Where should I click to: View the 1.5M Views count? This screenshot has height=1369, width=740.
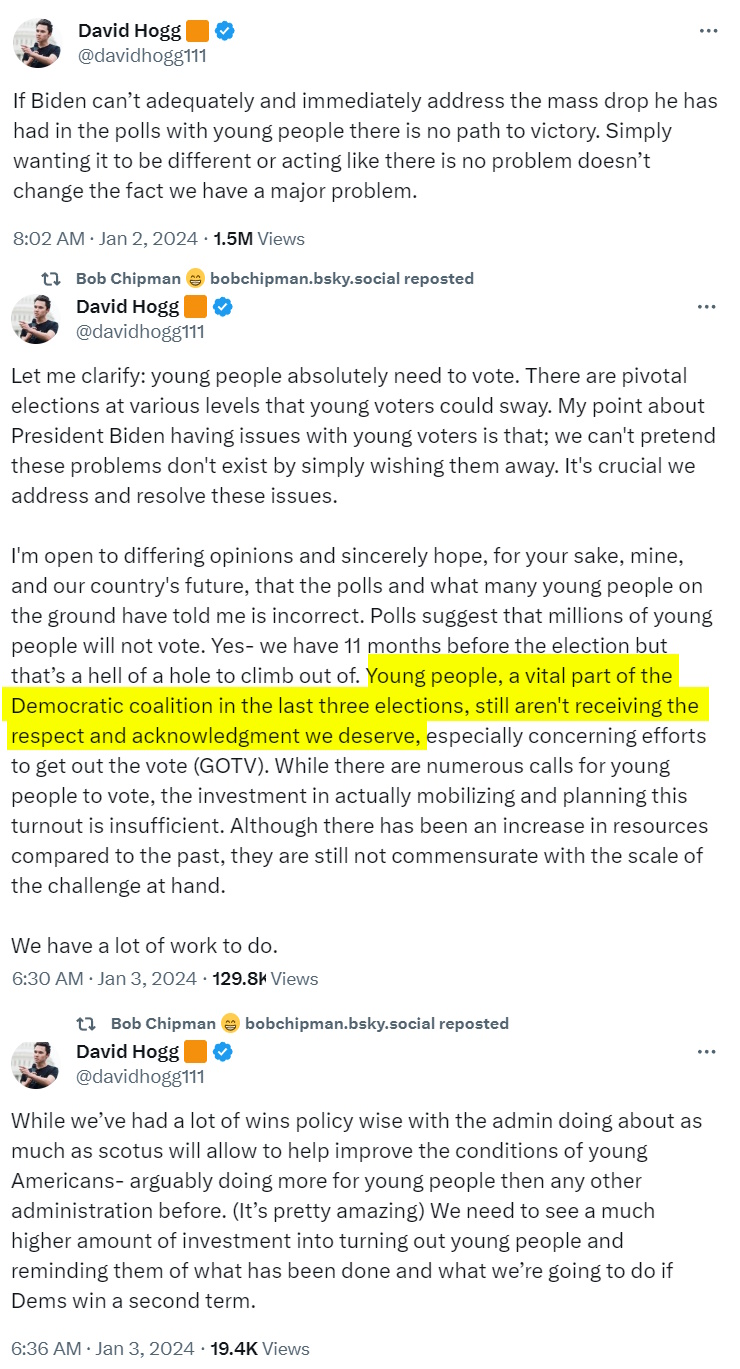coord(259,239)
